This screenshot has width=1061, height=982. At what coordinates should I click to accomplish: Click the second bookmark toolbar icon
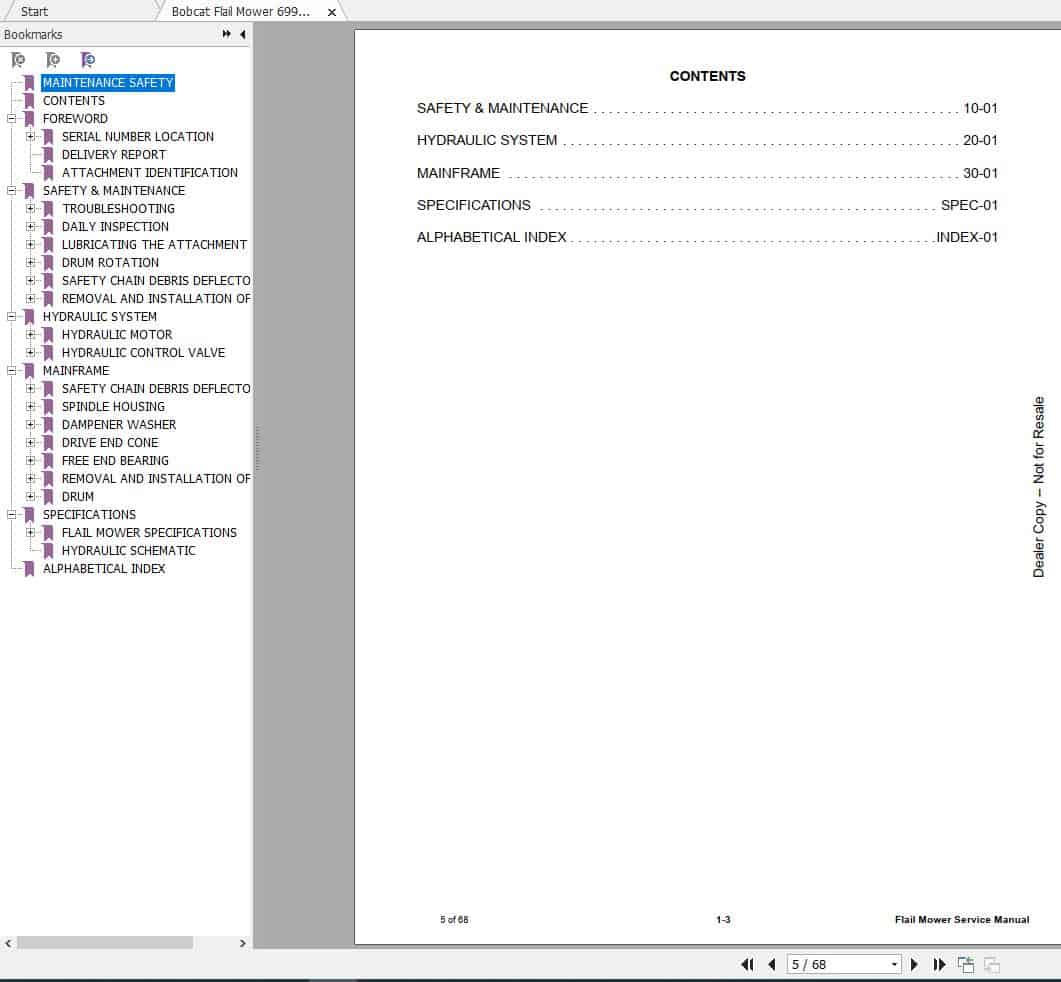pyautogui.click(x=53, y=60)
